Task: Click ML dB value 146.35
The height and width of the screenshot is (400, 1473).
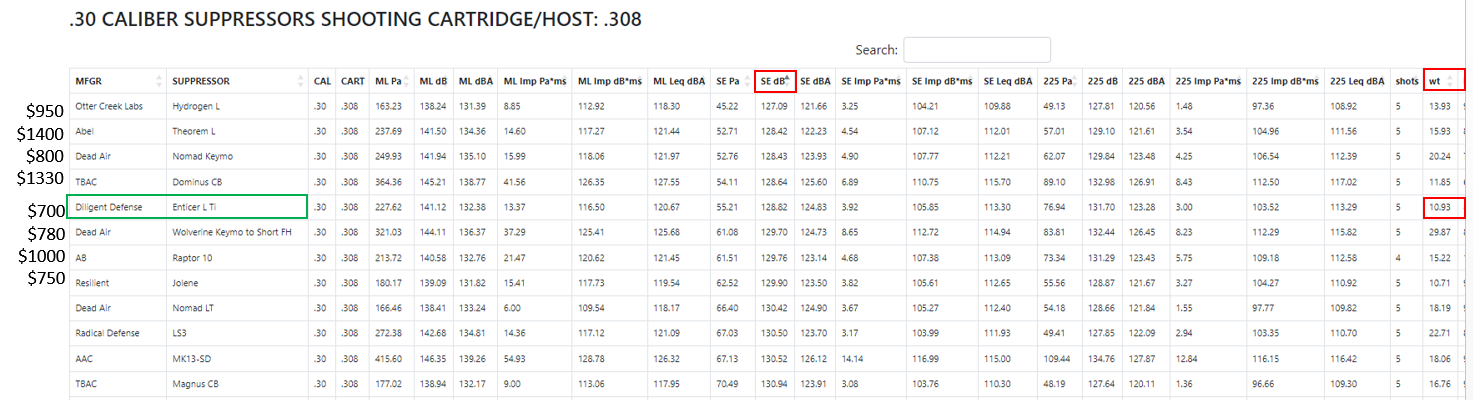Action: (432, 358)
